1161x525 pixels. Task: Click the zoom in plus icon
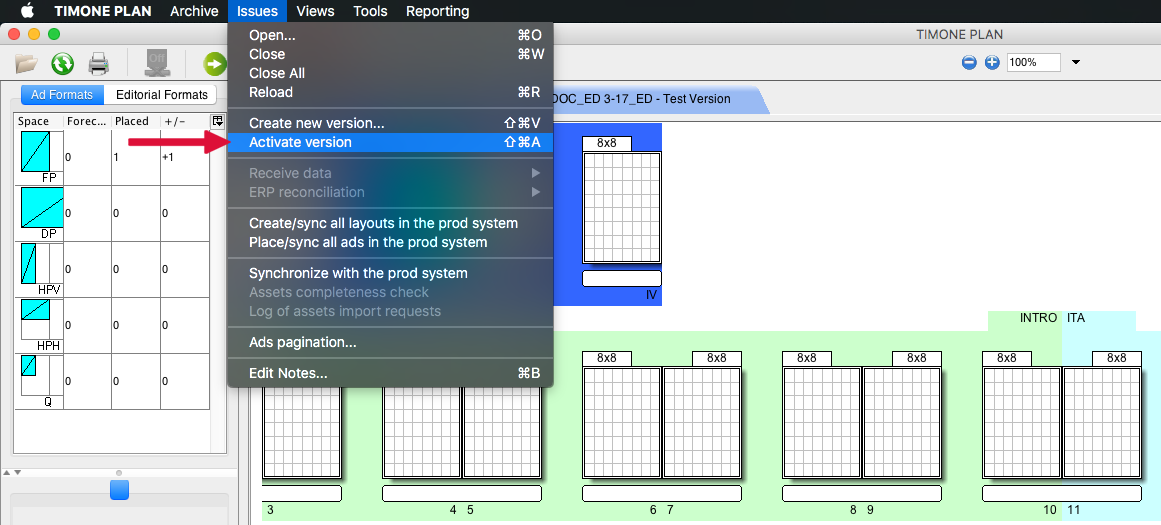tap(992, 62)
